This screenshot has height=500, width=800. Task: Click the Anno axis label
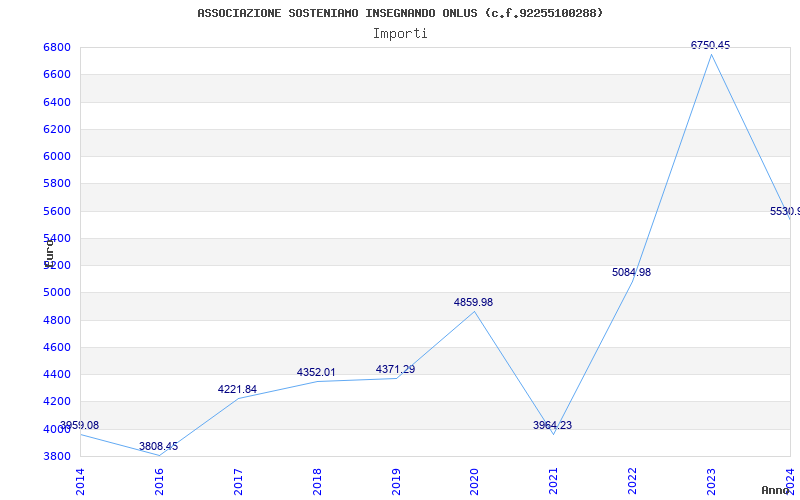click(x=774, y=491)
